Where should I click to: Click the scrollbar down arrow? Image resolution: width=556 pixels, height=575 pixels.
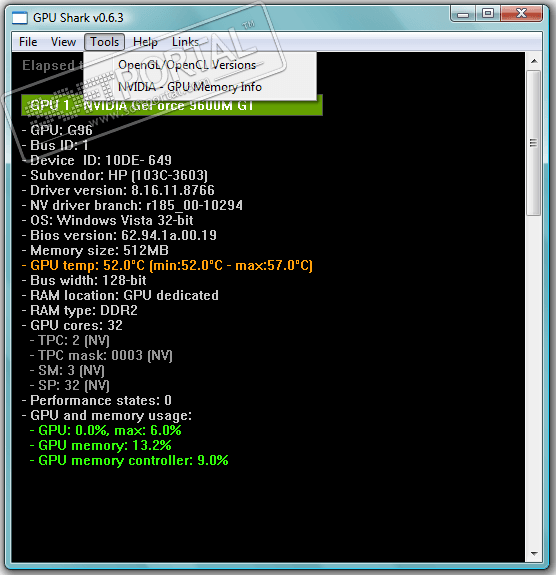[x=534, y=554]
